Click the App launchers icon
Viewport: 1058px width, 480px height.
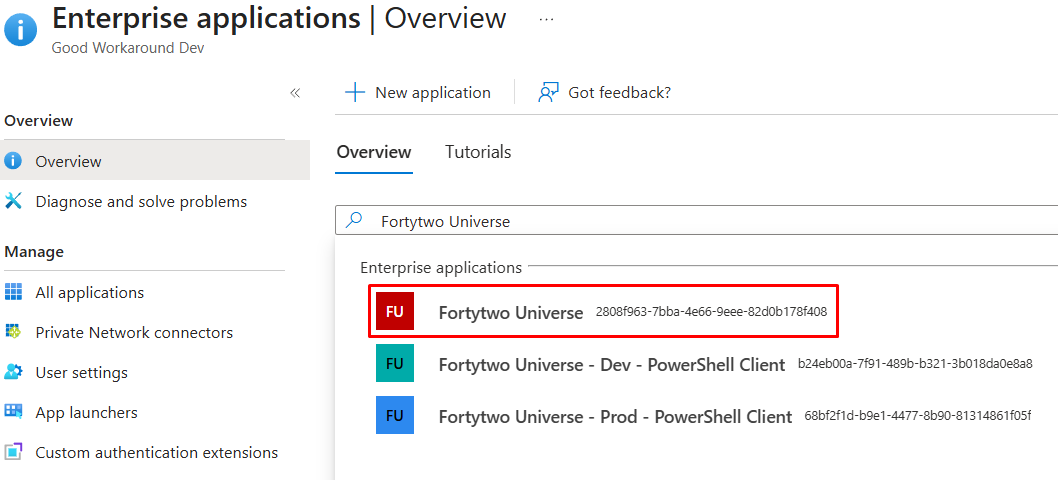[13, 412]
